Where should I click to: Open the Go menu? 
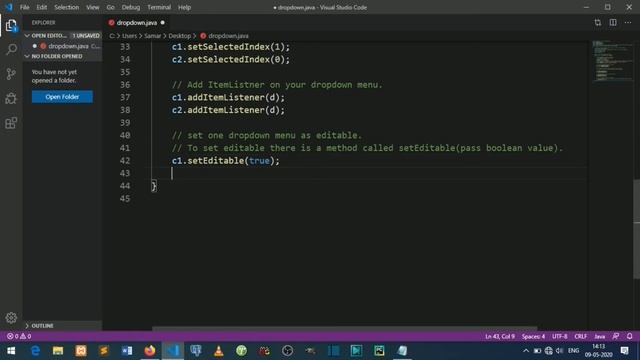110,7
